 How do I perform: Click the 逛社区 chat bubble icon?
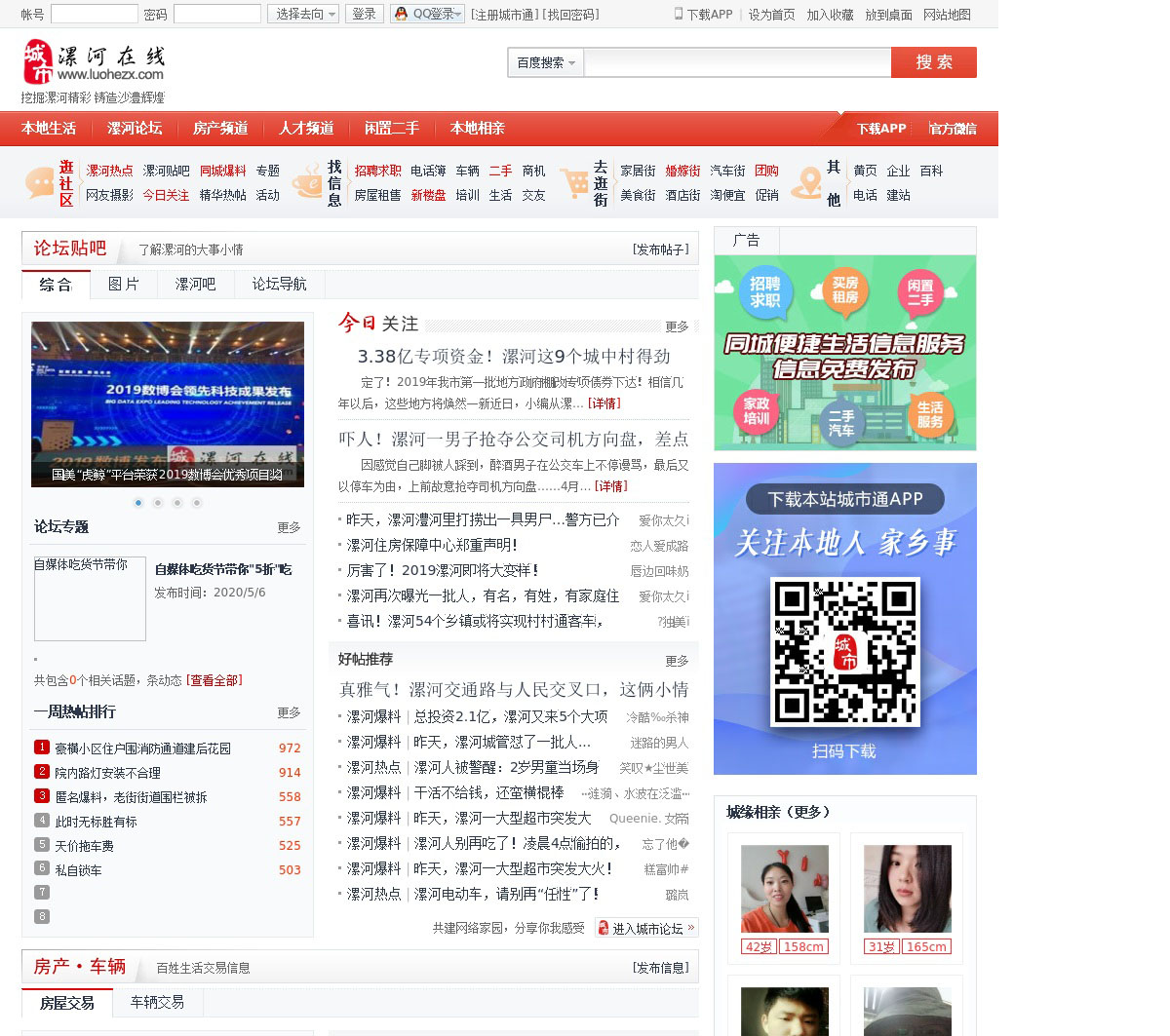point(39,182)
